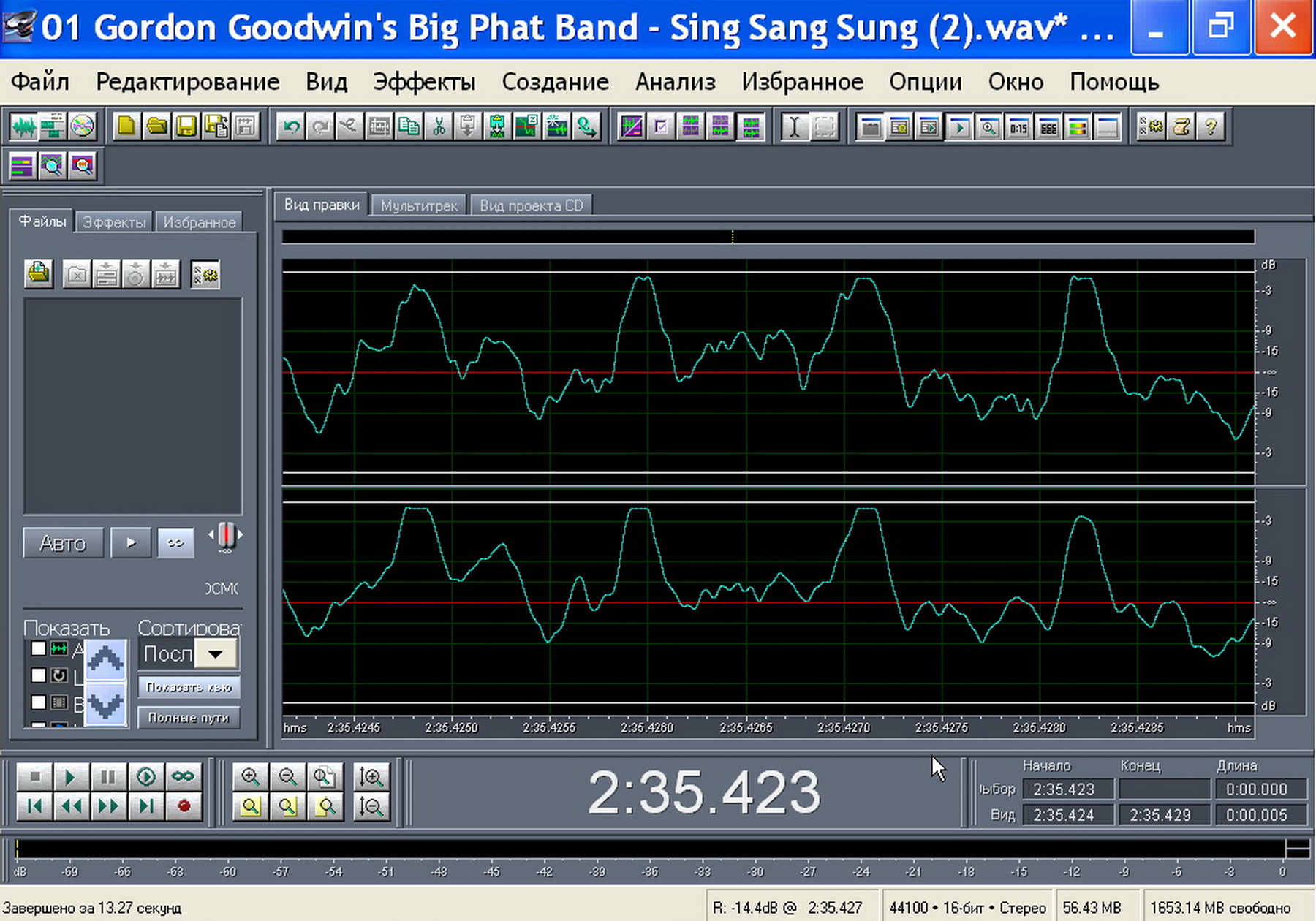The image size is (1316, 921).
Task: Toggle zoom controls window toolbar icon
Action: pyautogui.click(x=988, y=127)
